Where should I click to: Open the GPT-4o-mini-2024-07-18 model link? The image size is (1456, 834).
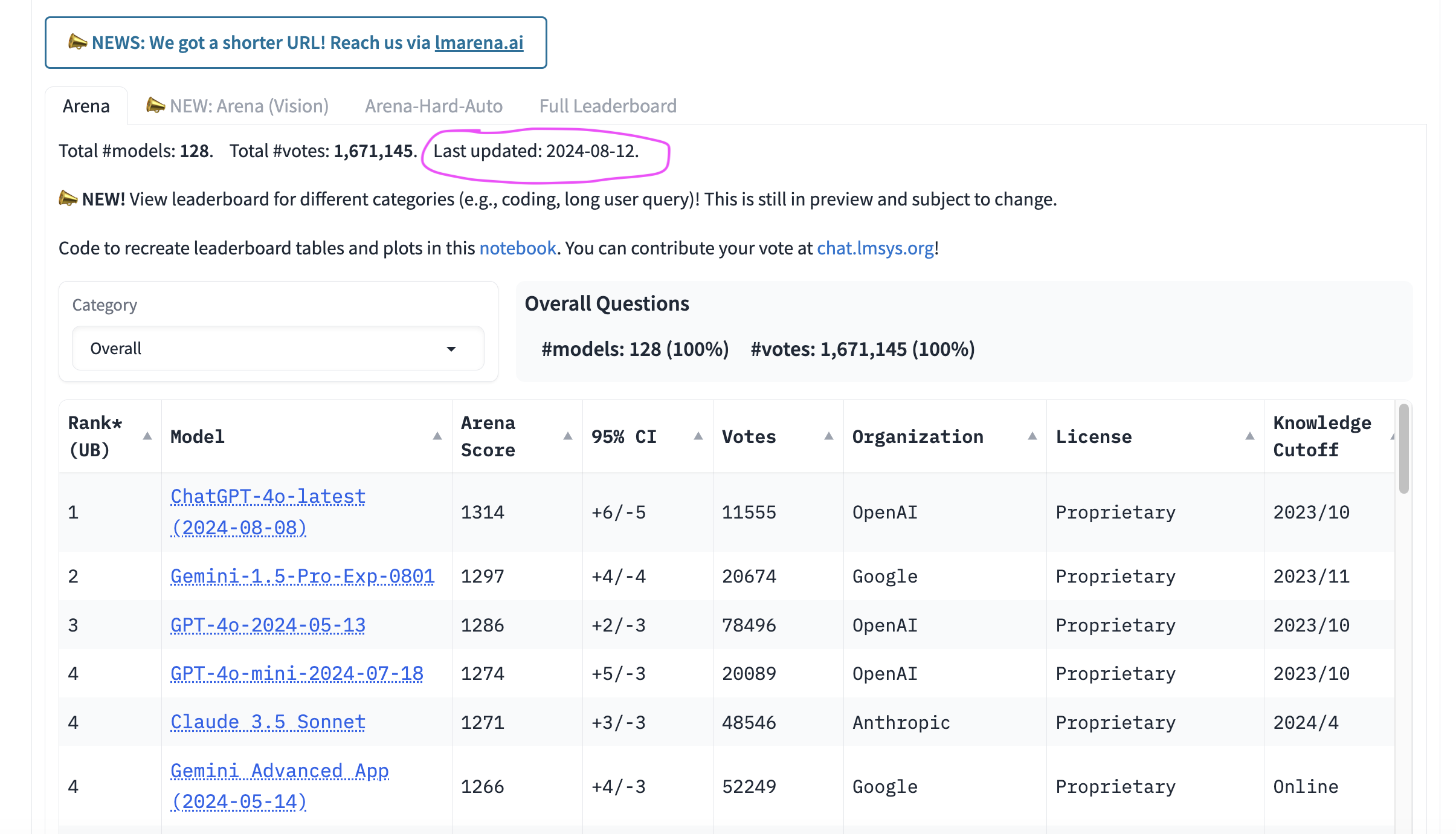[297, 673]
